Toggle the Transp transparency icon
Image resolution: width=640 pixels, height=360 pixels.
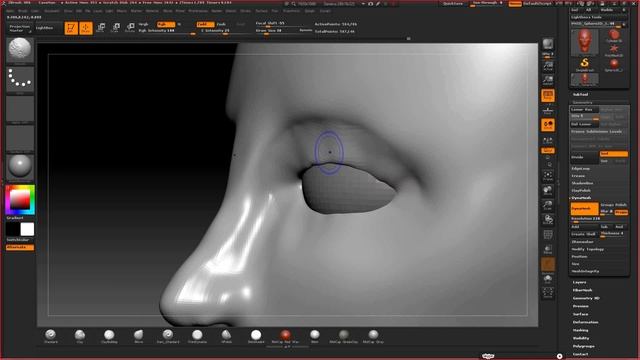point(548,249)
